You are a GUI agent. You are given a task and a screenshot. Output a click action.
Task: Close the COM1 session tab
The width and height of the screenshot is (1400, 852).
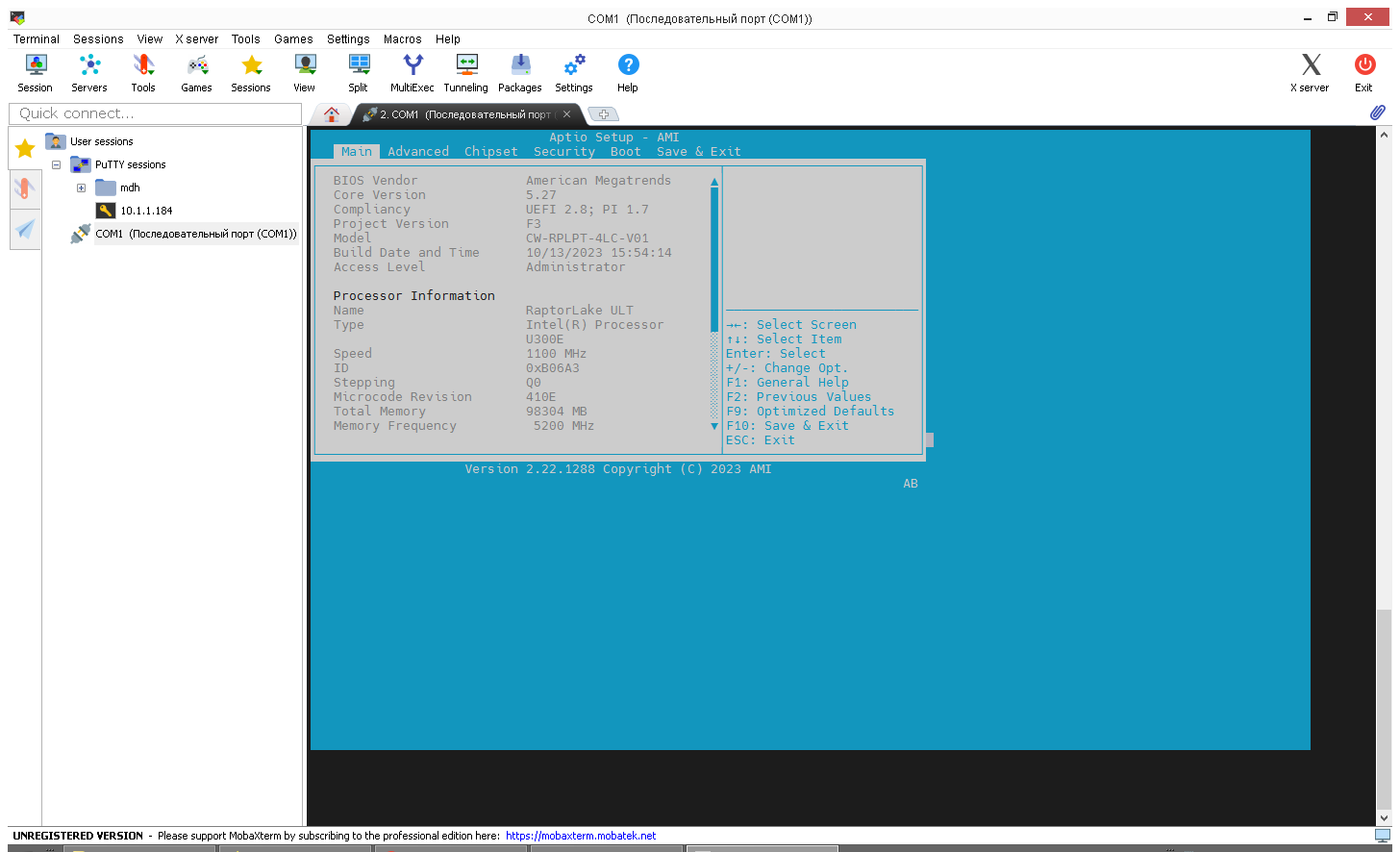(567, 114)
